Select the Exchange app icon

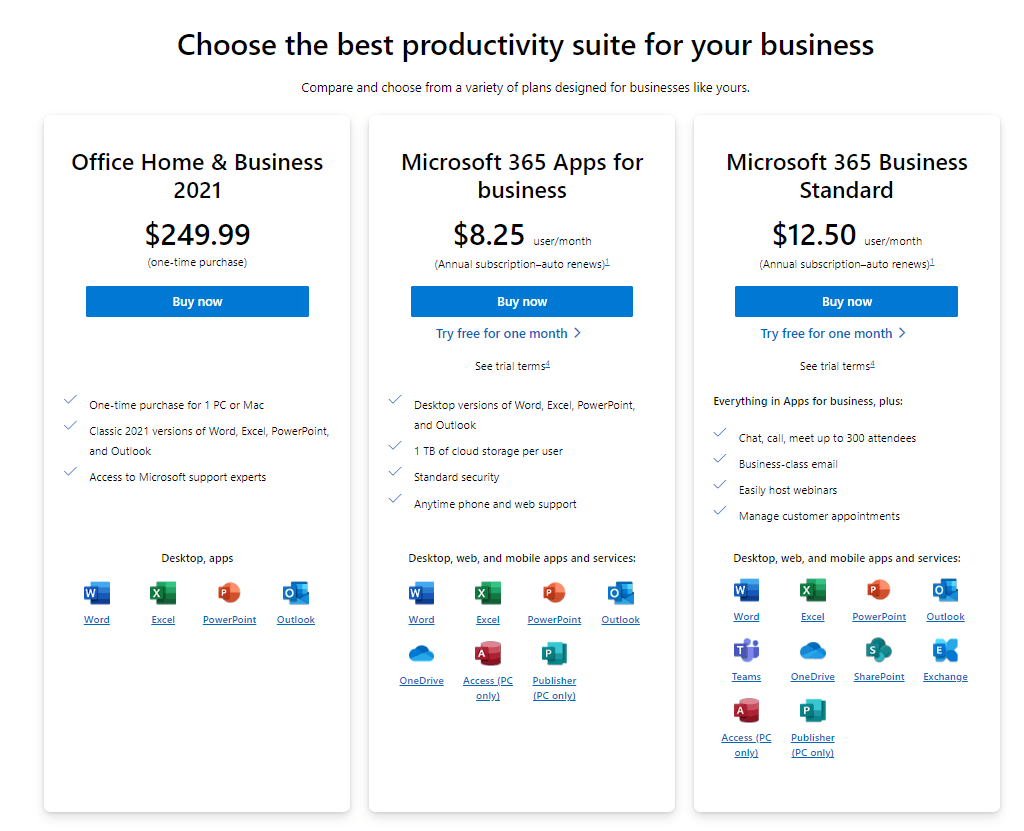pyautogui.click(x=945, y=650)
